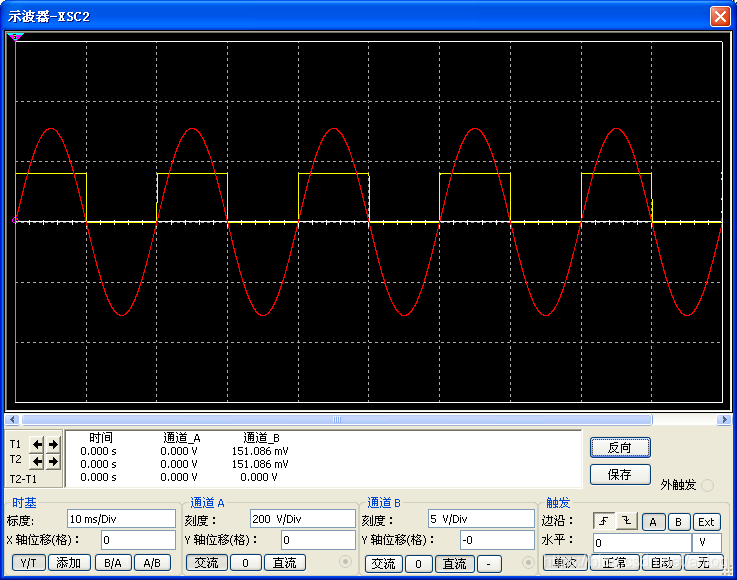
Task: Select rising edge trigger icon
Action: (604, 521)
